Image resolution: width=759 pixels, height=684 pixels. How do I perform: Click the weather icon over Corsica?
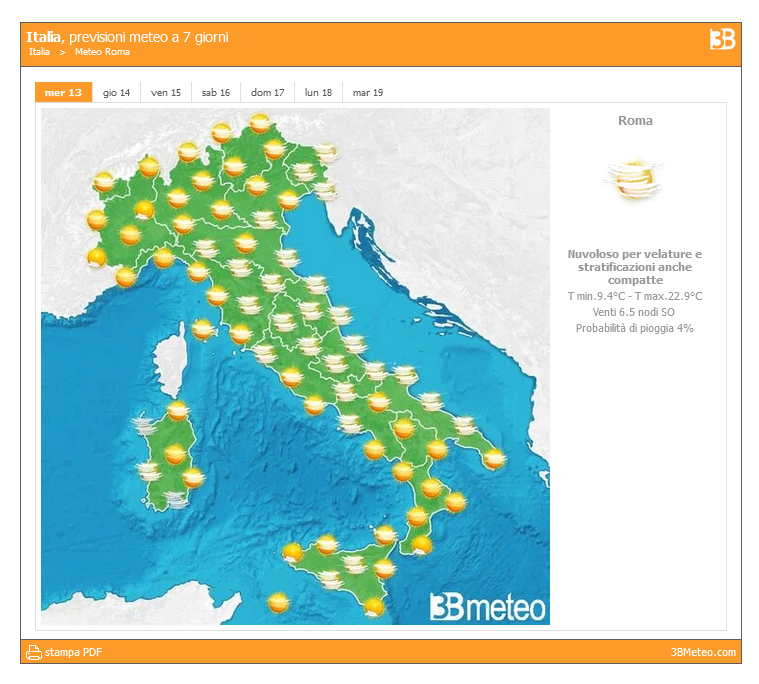pyautogui.click(x=204, y=328)
